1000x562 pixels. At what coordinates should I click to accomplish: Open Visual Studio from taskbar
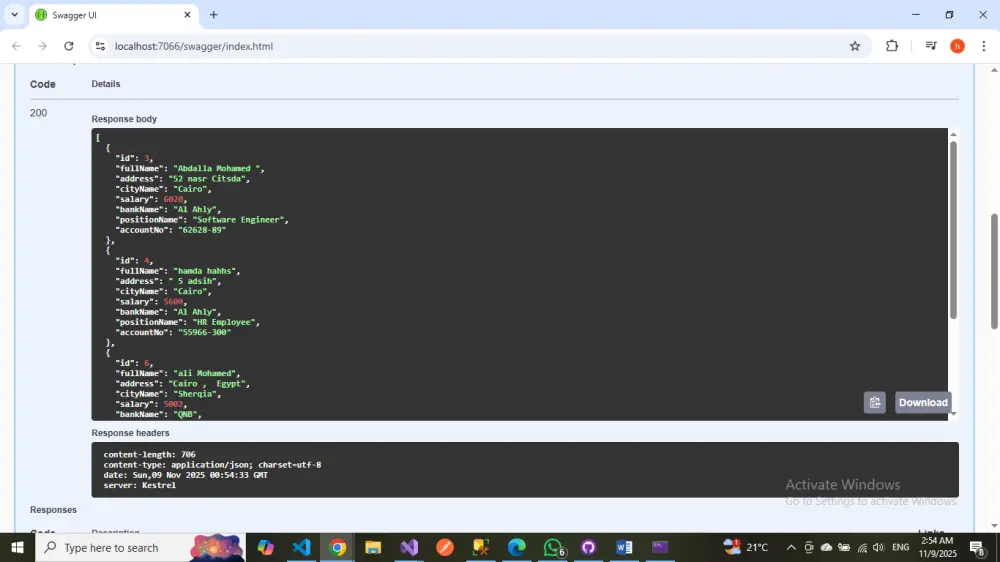[x=409, y=547]
